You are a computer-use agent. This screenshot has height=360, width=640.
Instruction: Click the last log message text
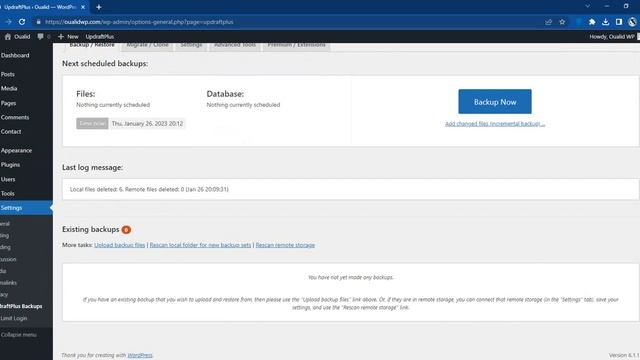point(149,189)
